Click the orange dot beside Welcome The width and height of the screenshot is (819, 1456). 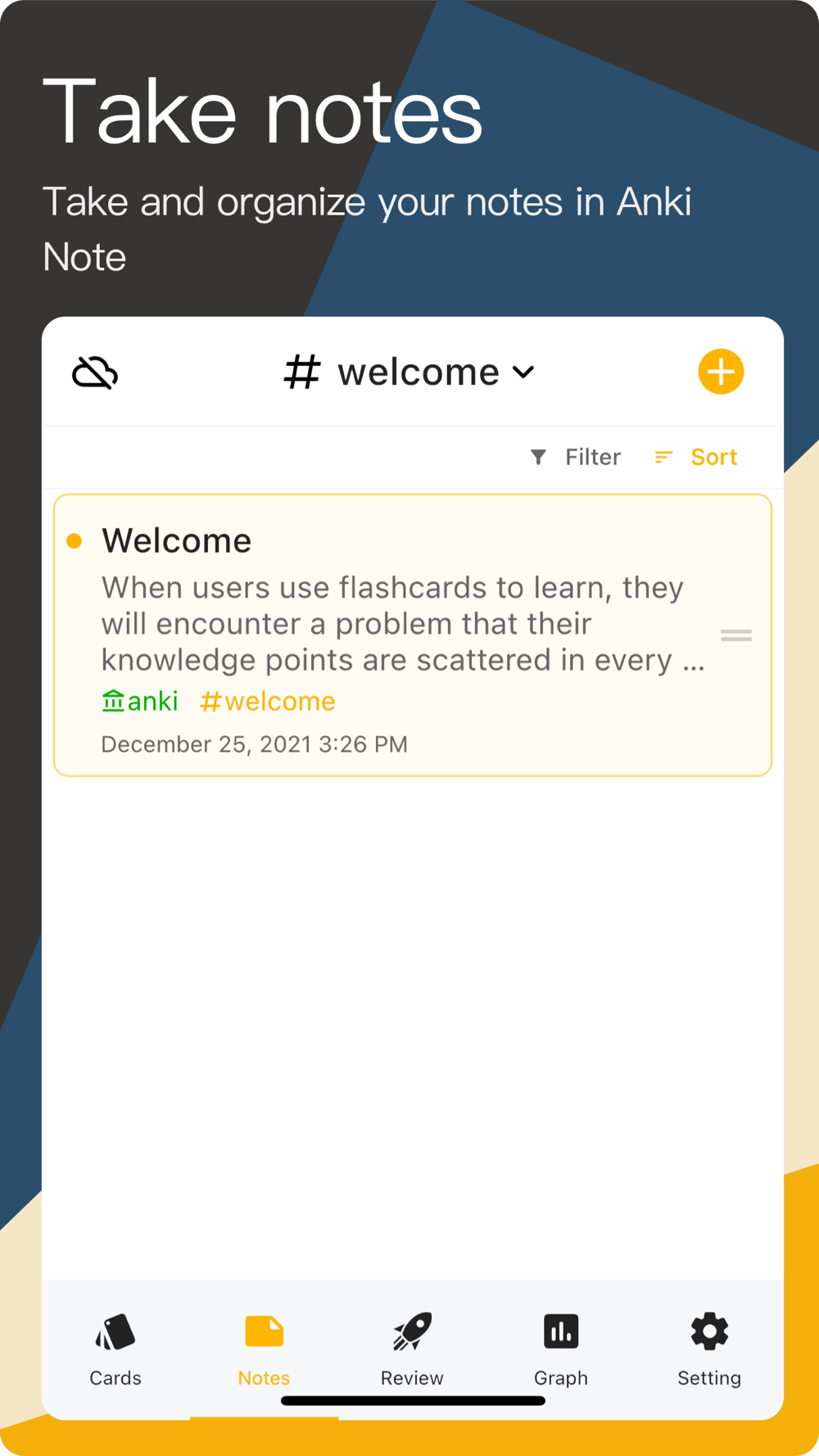[74, 540]
